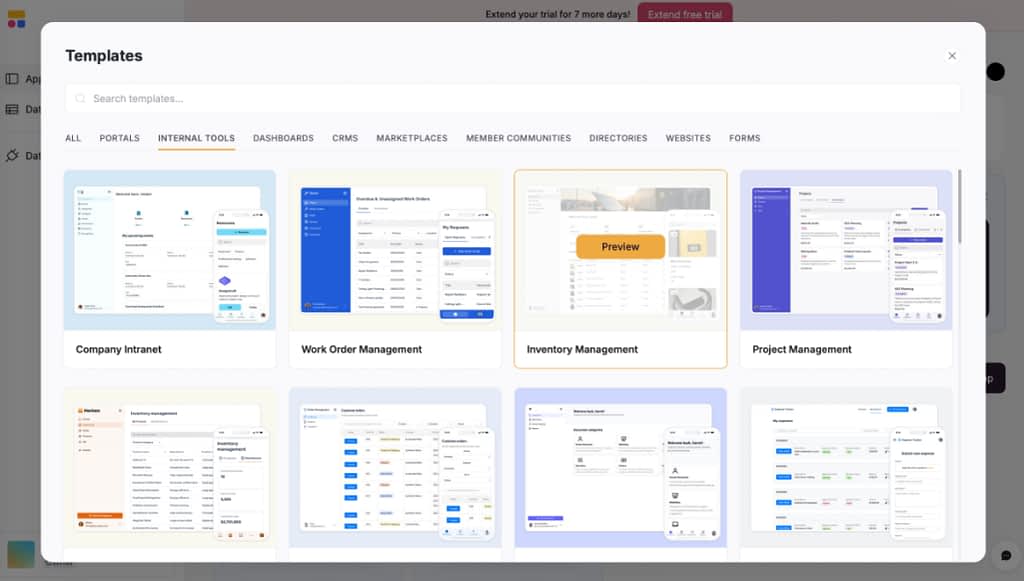Click the Company Intranet title text

pyautogui.click(x=118, y=349)
